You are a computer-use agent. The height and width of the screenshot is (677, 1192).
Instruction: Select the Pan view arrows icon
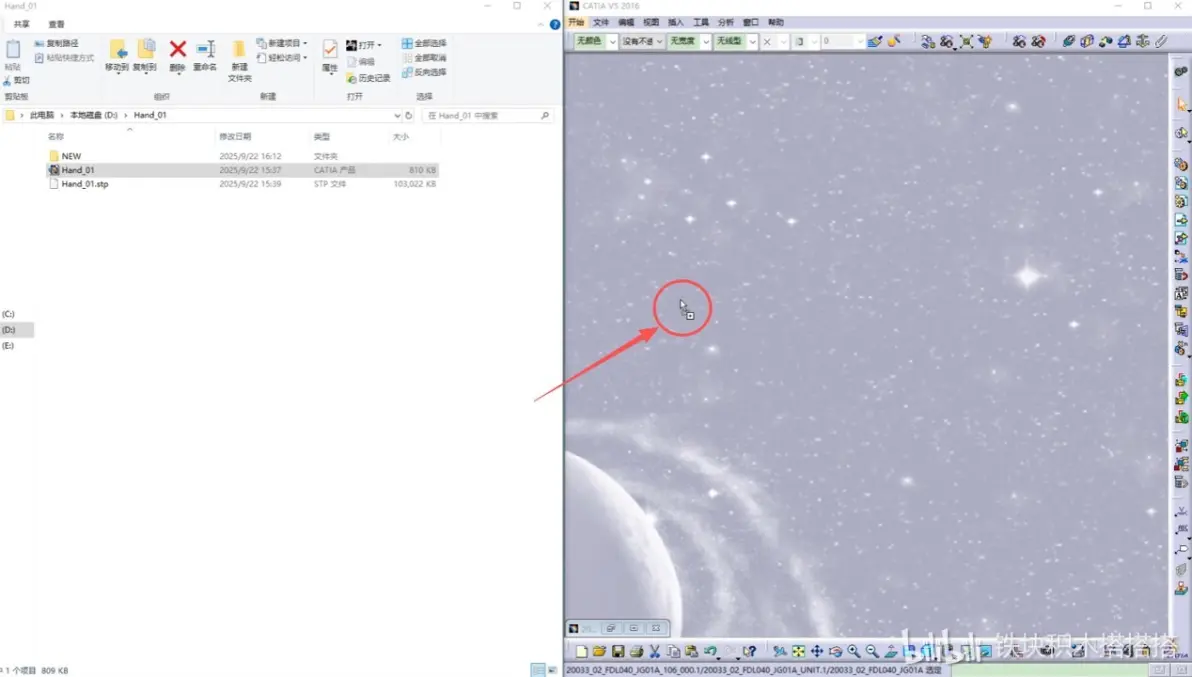[816, 651]
